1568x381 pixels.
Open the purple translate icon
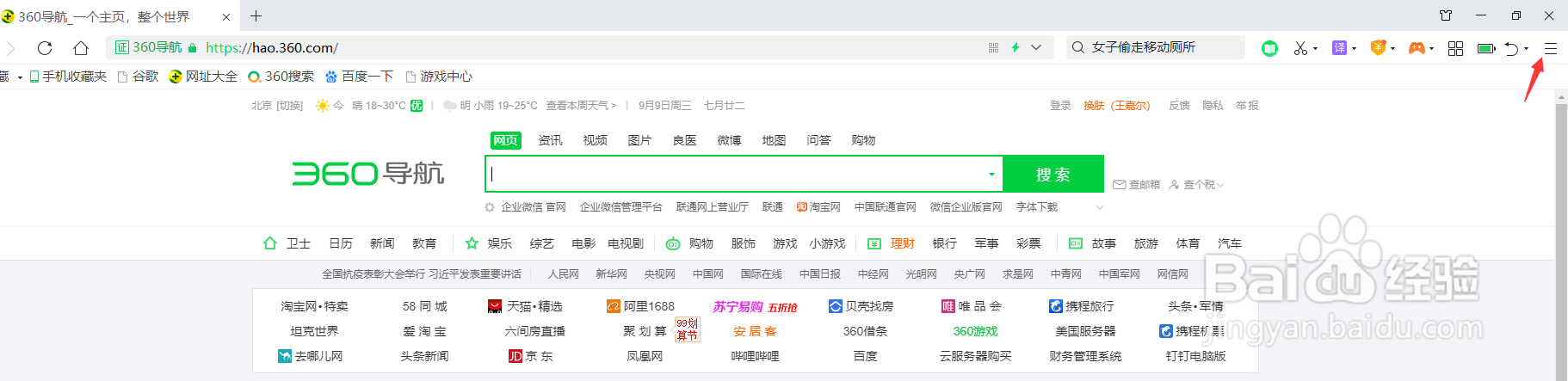click(x=1339, y=48)
